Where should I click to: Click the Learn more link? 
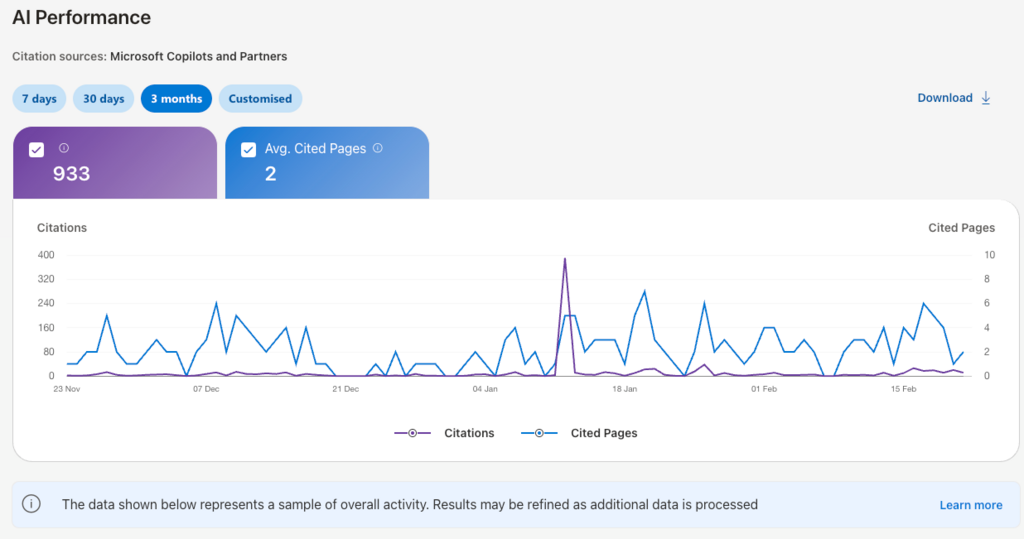(970, 505)
